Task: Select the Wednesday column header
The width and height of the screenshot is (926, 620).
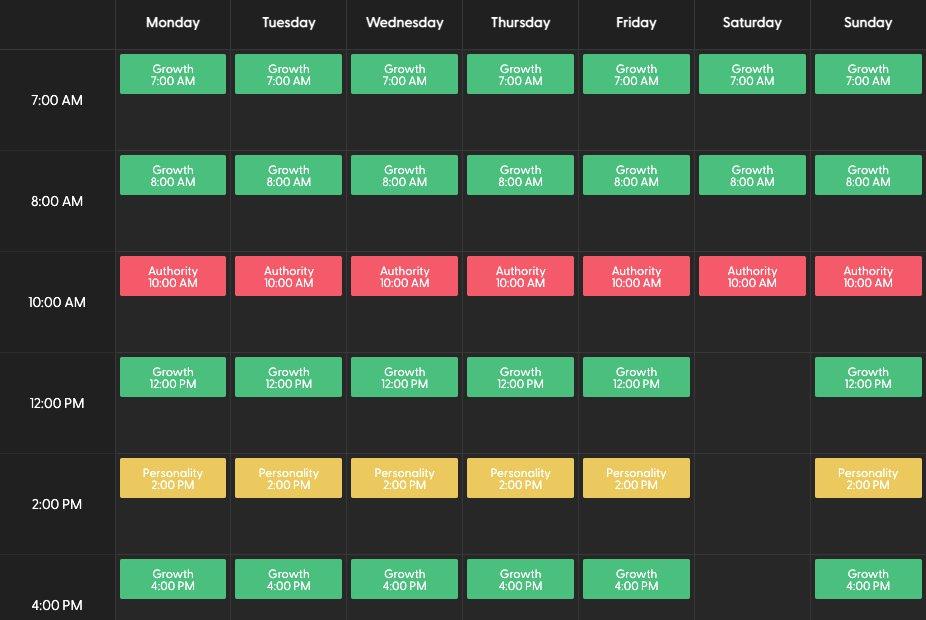Action: pyautogui.click(x=405, y=22)
